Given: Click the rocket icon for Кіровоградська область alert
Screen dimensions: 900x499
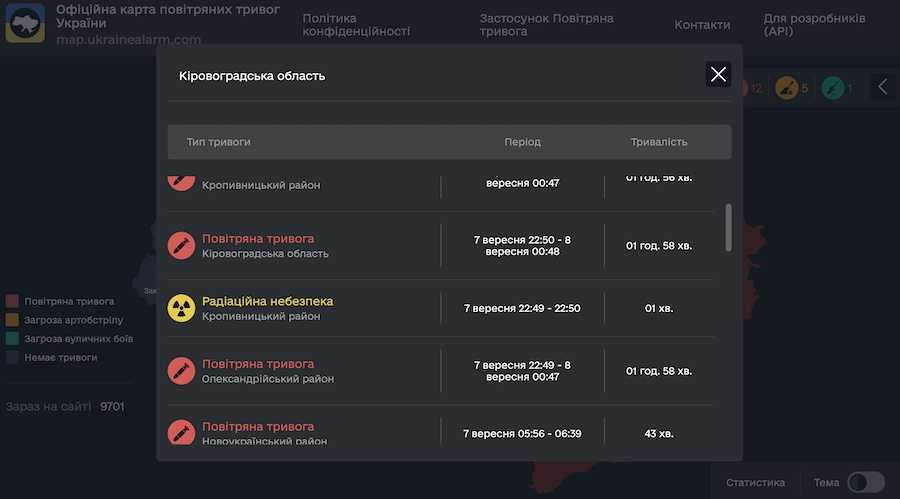Looking at the screenshot, I should pyautogui.click(x=181, y=246).
